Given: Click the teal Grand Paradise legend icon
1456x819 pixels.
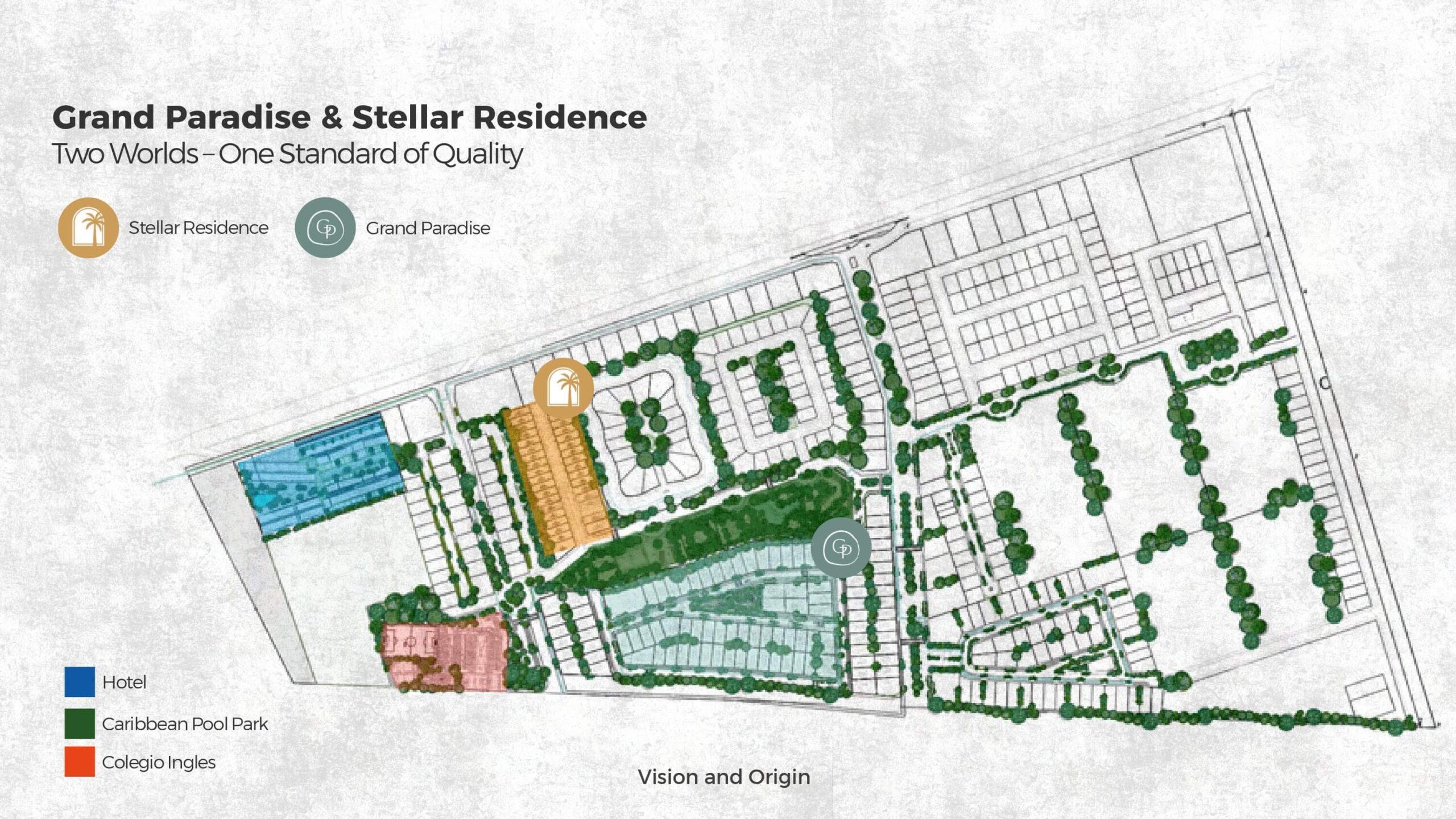Looking at the screenshot, I should point(325,227).
